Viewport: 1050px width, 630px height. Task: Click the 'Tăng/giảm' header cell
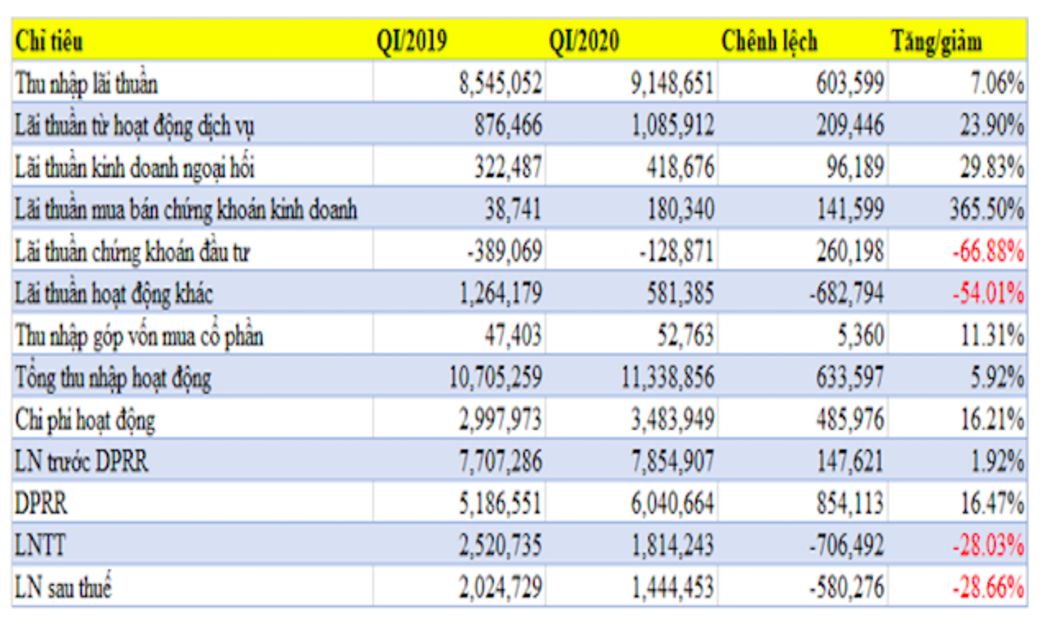click(936, 42)
